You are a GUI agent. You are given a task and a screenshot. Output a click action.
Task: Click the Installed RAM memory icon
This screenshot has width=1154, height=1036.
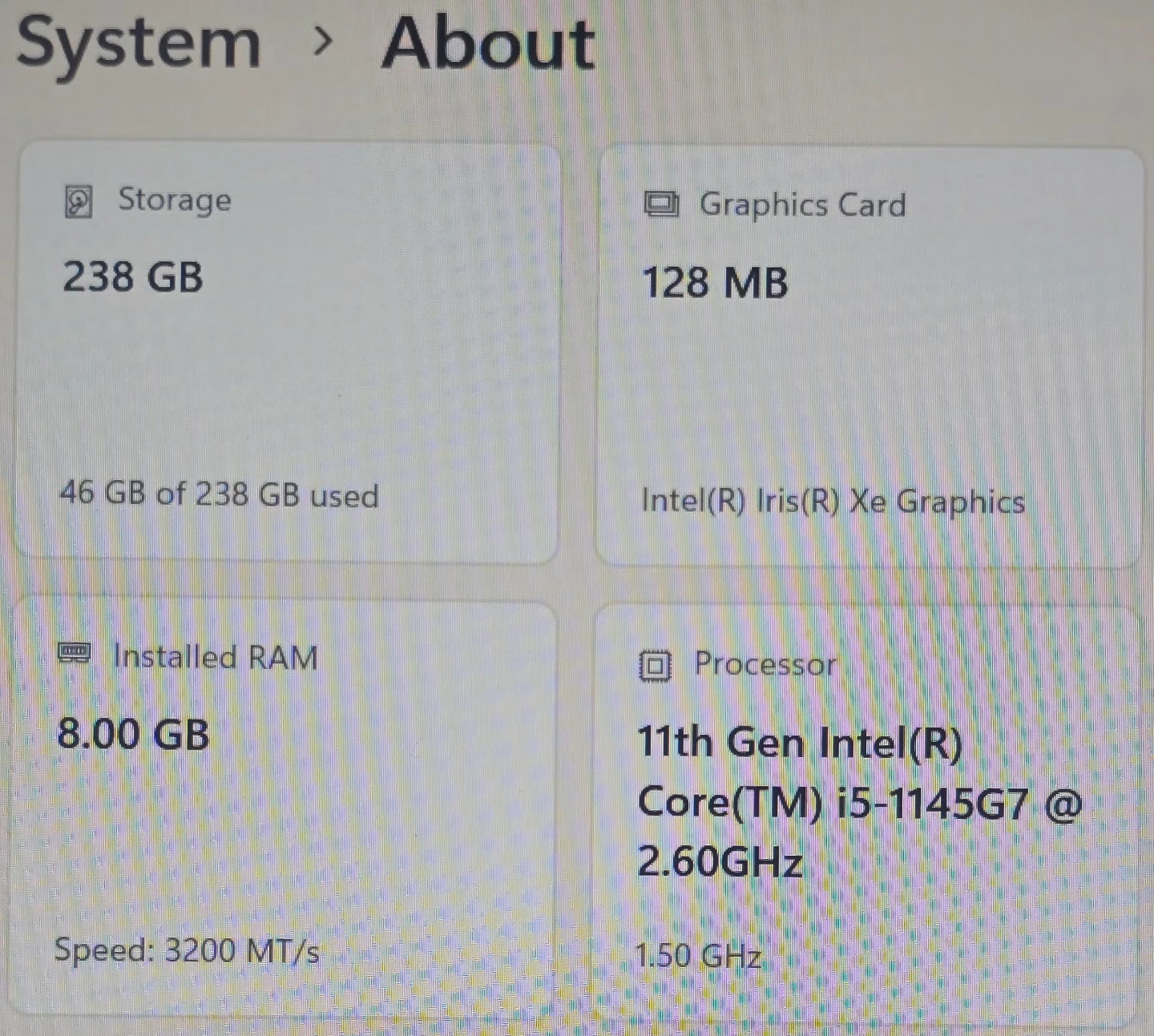click(x=75, y=654)
